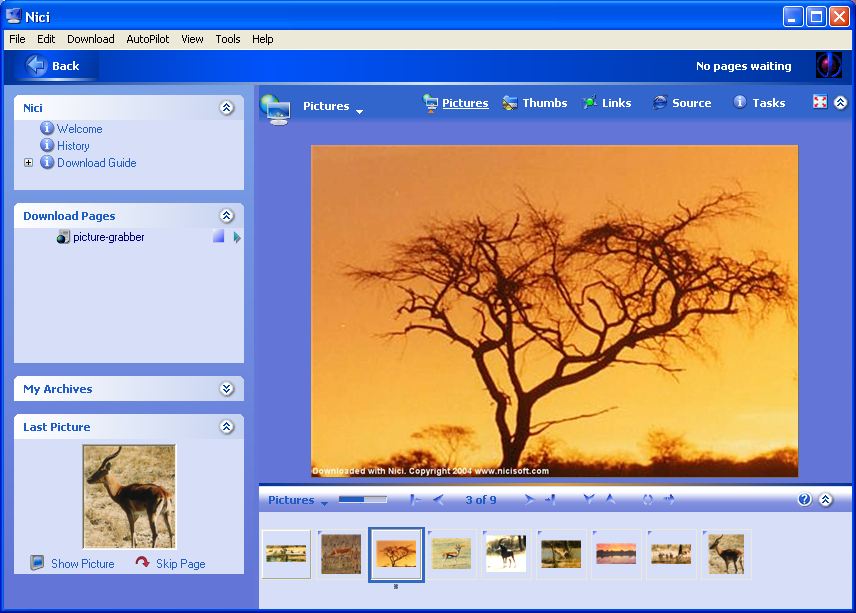Expand Download Guide tree node
This screenshot has height=613, width=856.
28,163
